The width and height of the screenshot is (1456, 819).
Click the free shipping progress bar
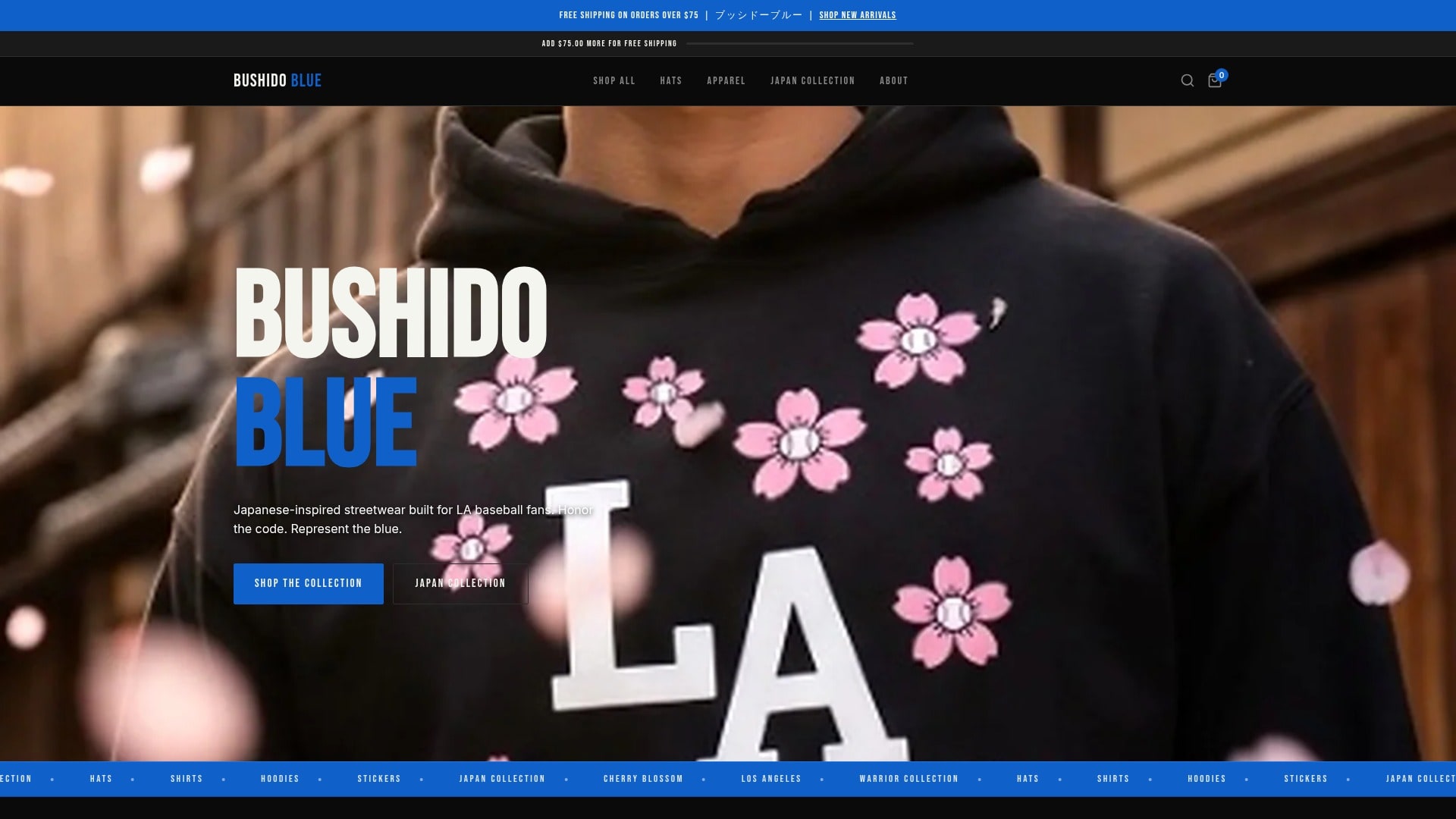coord(800,44)
